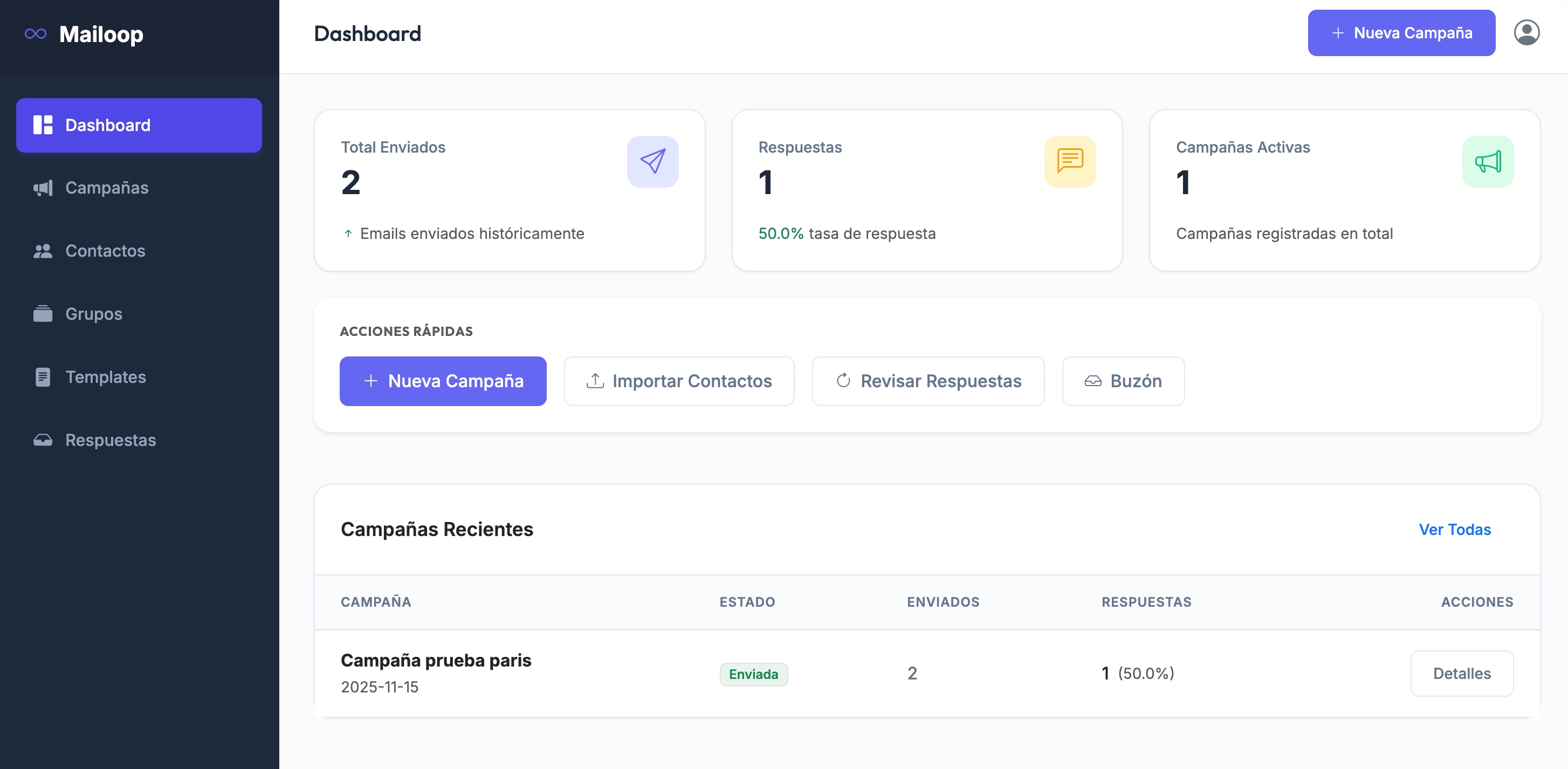This screenshot has width=1568, height=769.
Task: Click the chat bubble icon in Respuestas card
Action: pos(1069,162)
